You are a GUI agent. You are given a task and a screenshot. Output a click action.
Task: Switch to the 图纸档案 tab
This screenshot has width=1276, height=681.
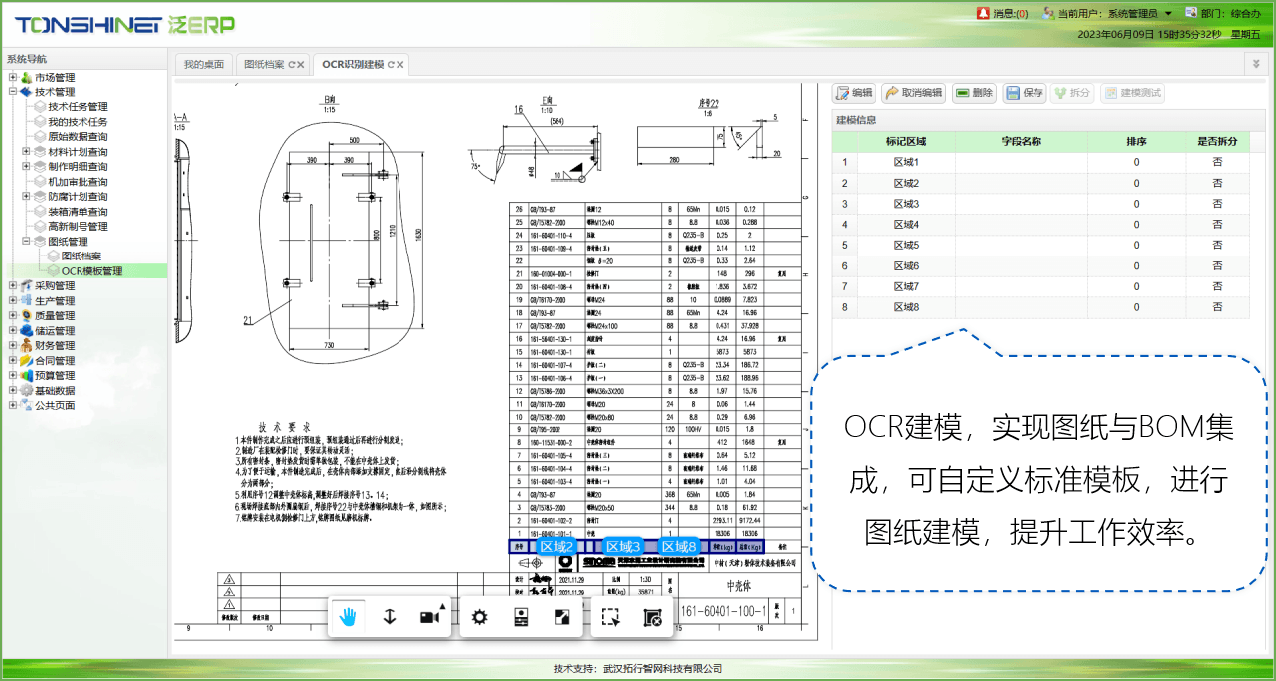(264, 65)
